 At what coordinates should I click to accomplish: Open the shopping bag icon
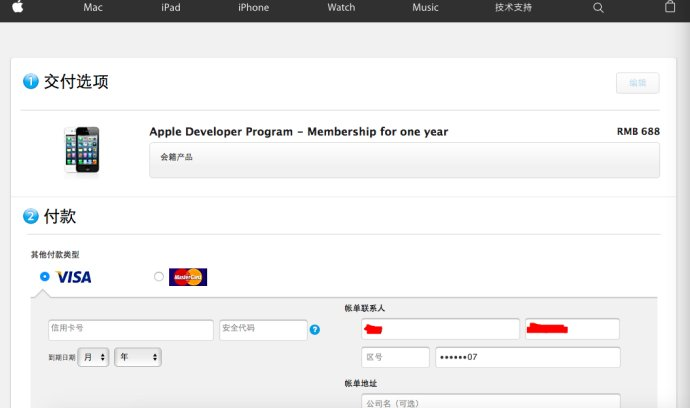(x=670, y=6)
